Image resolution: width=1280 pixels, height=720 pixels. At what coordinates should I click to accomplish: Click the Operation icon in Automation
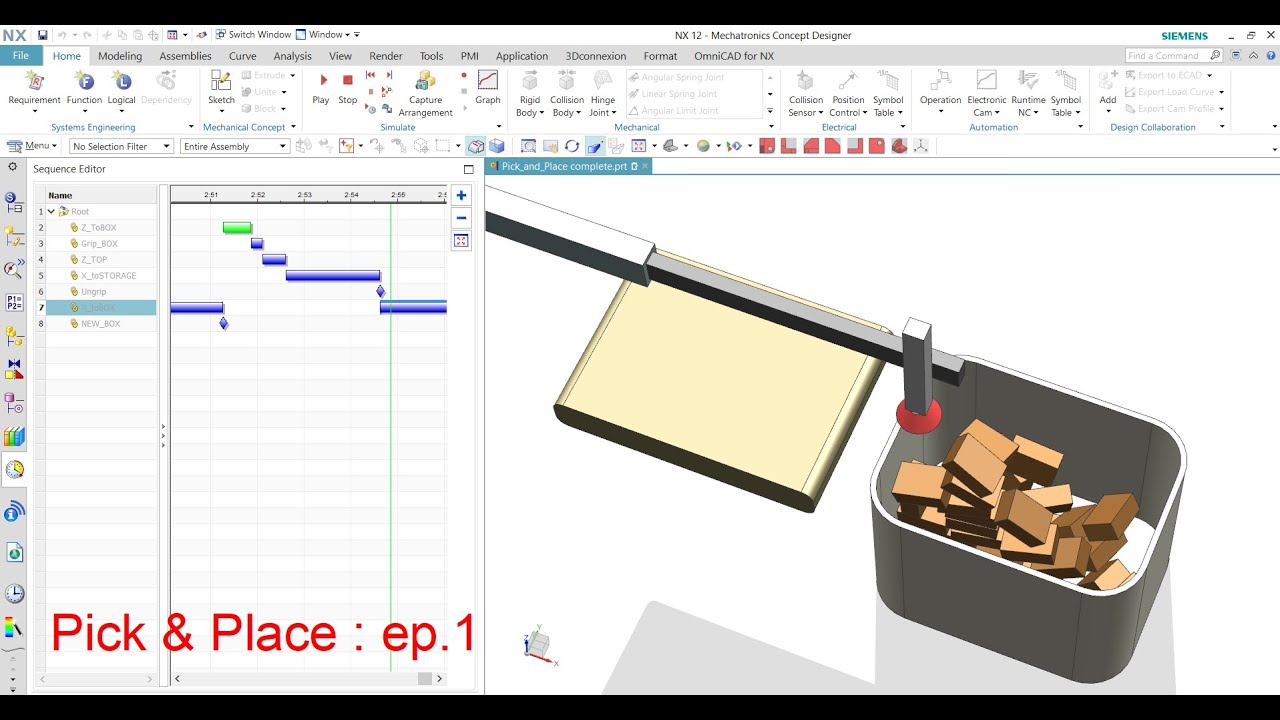pyautogui.click(x=940, y=81)
